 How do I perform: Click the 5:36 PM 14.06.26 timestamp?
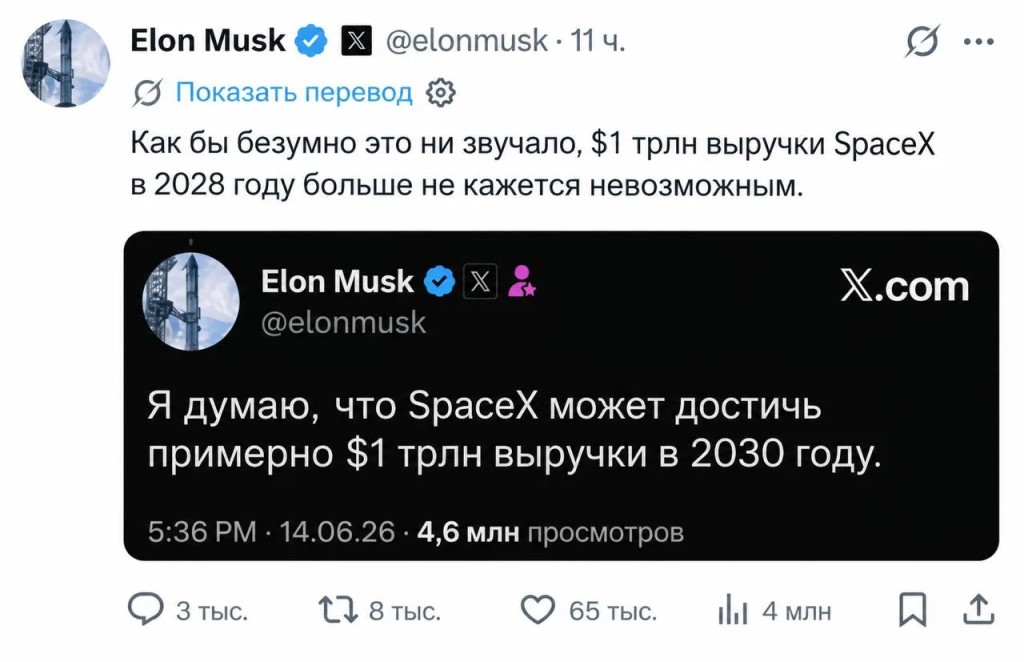(x=271, y=532)
